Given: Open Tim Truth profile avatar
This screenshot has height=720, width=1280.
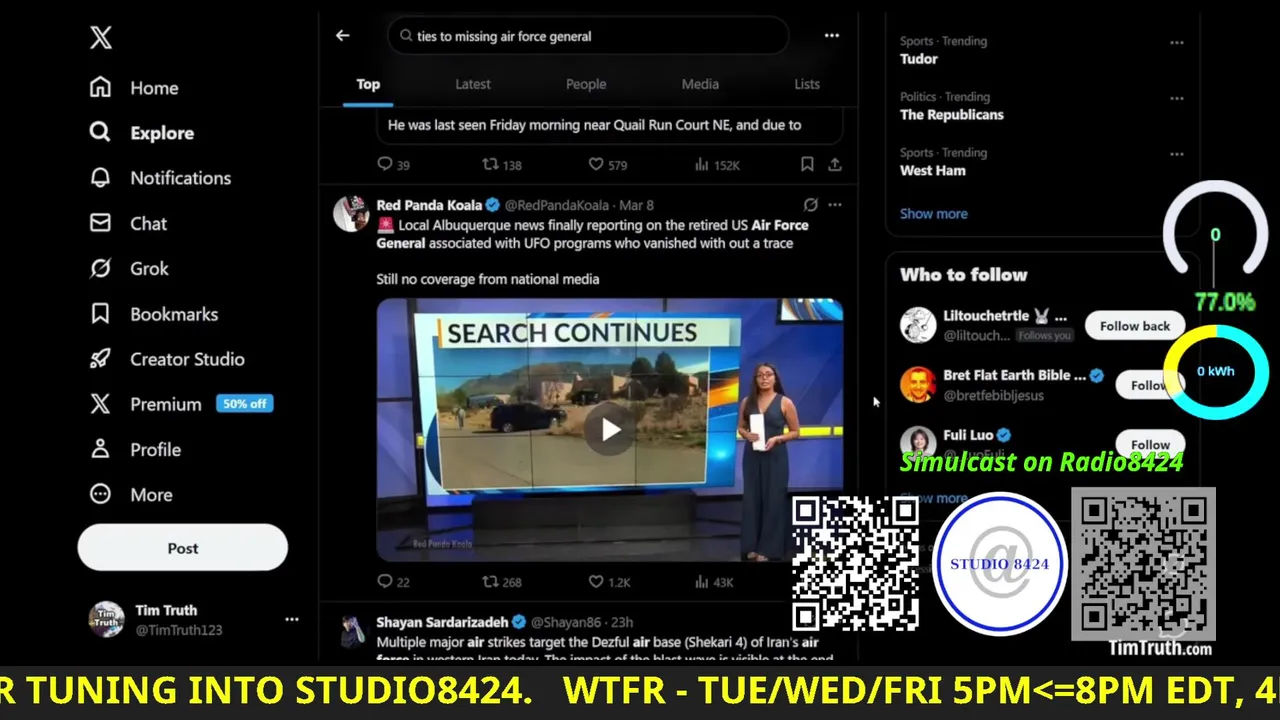Looking at the screenshot, I should coord(107,619).
